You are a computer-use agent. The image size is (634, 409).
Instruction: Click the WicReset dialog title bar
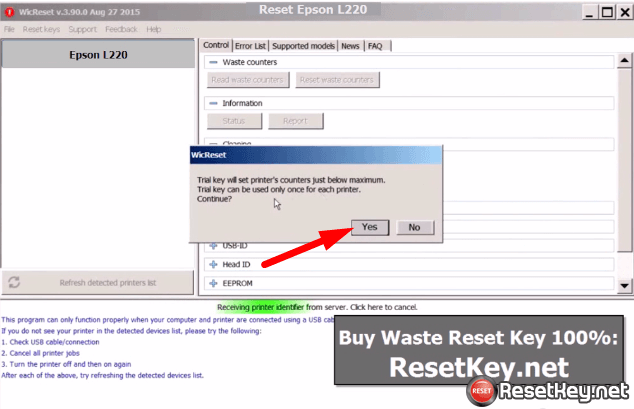pos(316,155)
